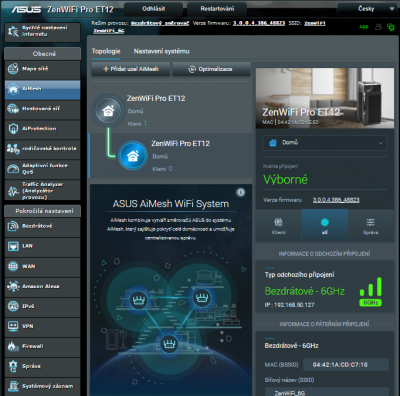Open Adaptivní funkce QoS gauge icon

point(13,169)
